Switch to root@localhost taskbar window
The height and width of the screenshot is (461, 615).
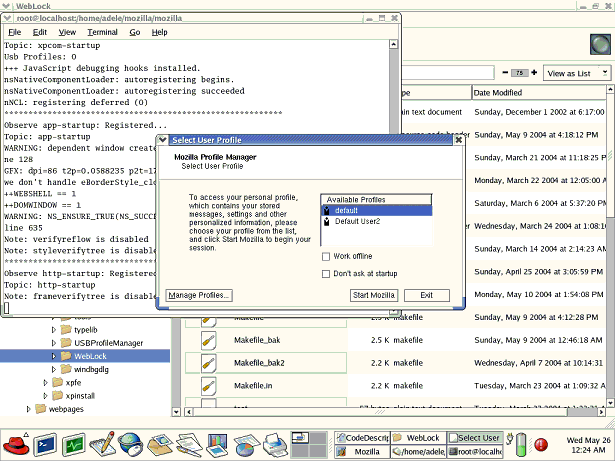pos(475,452)
